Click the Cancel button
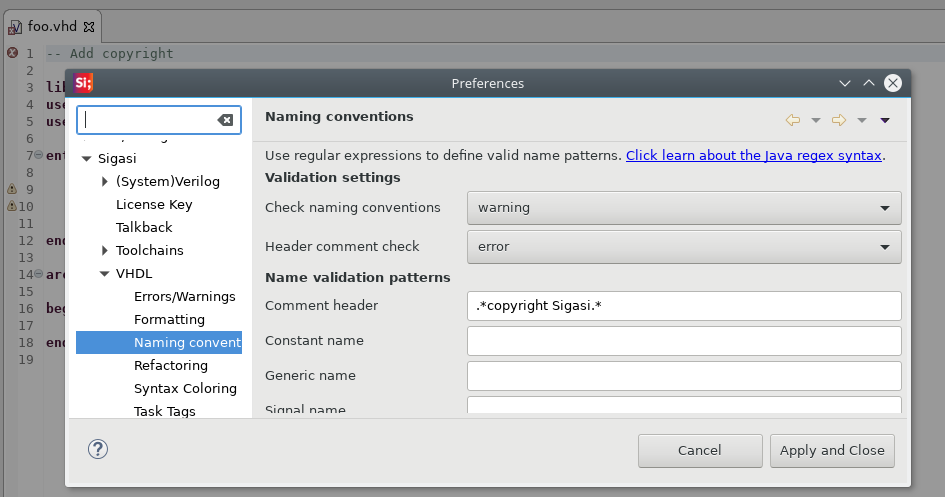The height and width of the screenshot is (497, 945). 700,451
